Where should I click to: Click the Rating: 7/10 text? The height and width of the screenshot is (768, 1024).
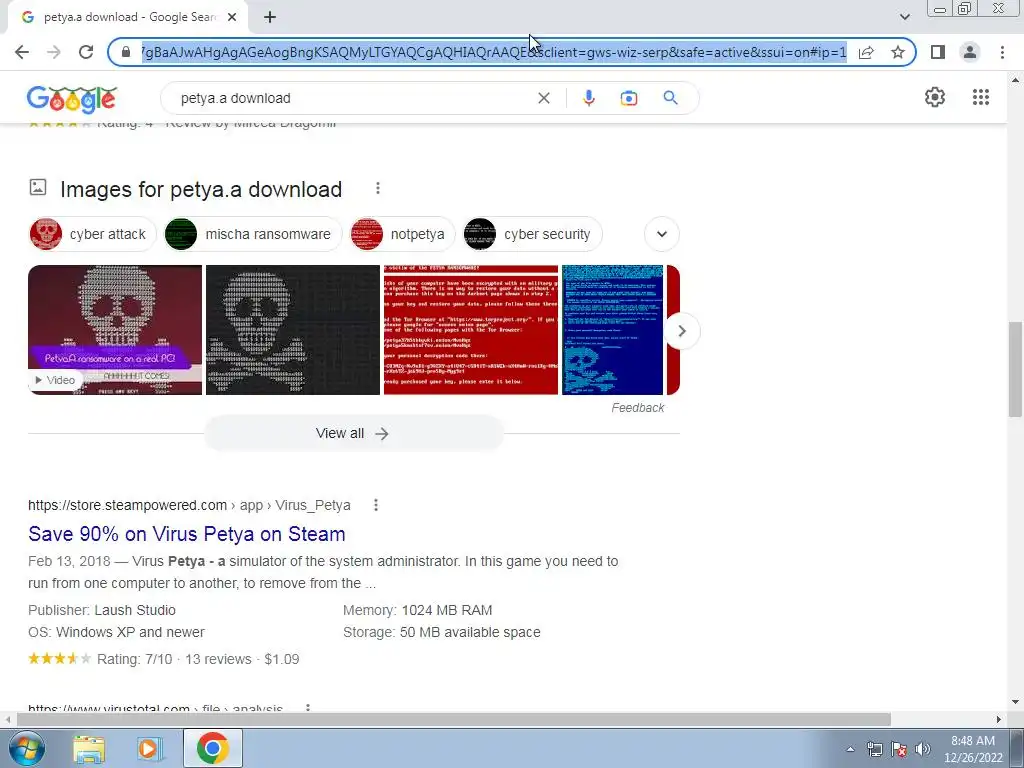point(135,659)
